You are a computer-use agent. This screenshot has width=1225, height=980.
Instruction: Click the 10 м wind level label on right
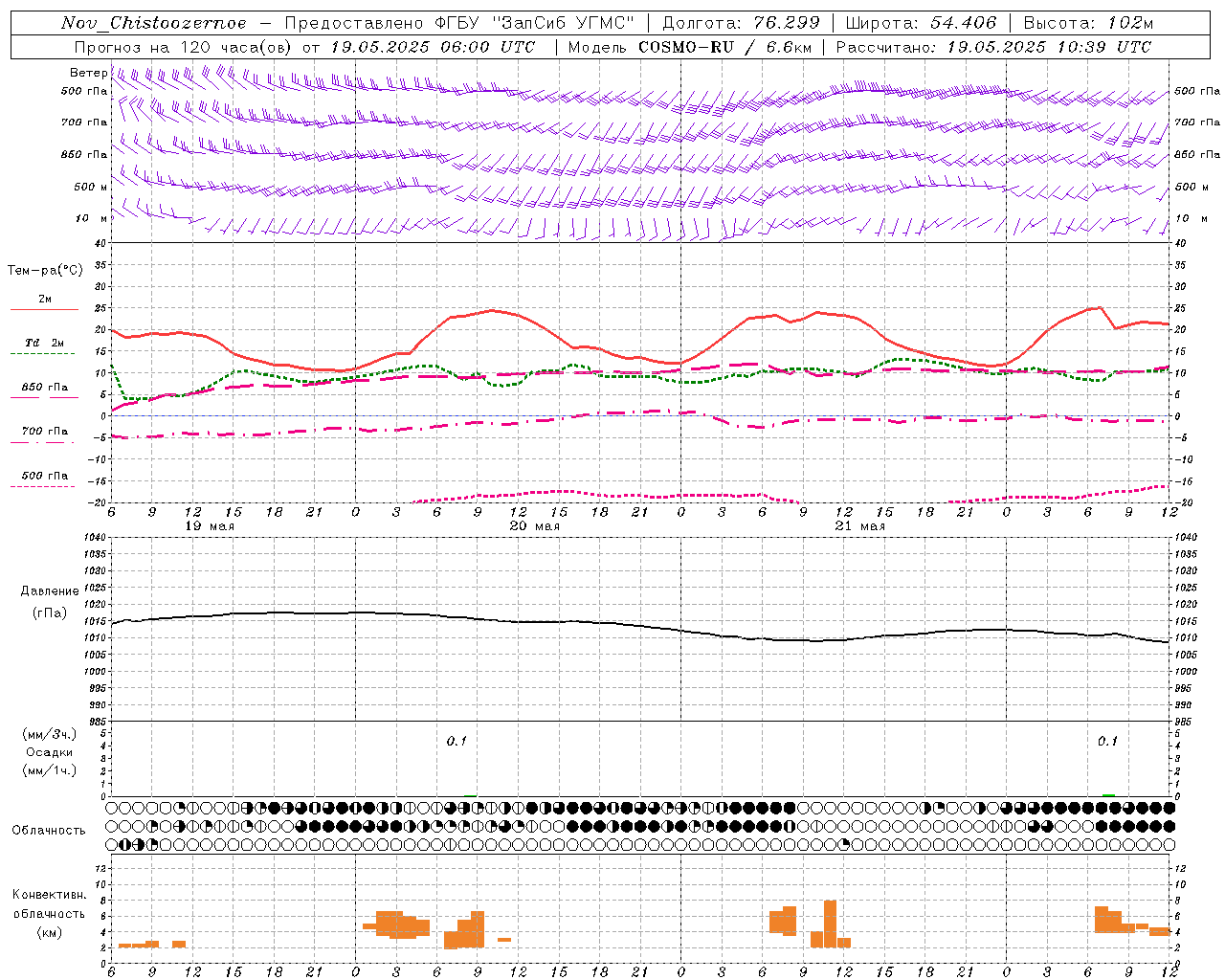pyautogui.click(x=1191, y=218)
